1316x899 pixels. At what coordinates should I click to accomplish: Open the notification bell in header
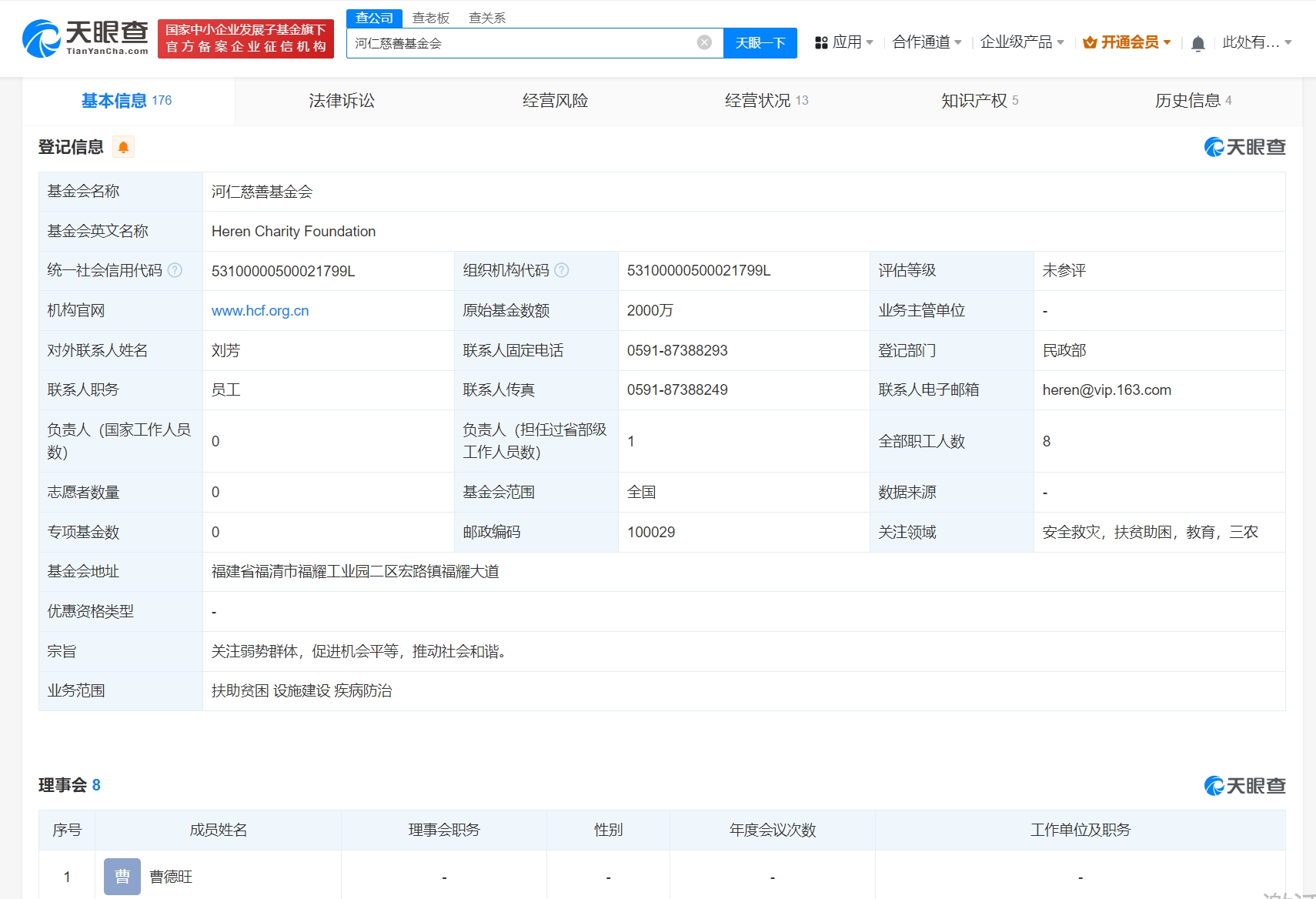click(x=1197, y=43)
